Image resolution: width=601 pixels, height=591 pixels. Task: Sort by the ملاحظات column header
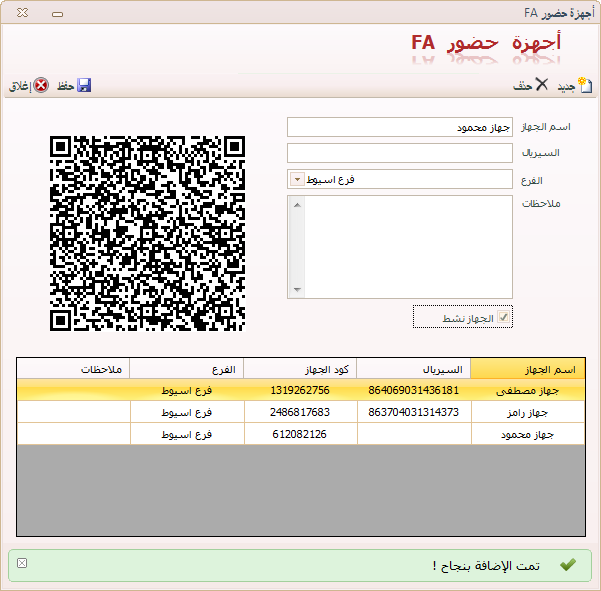coord(73,369)
